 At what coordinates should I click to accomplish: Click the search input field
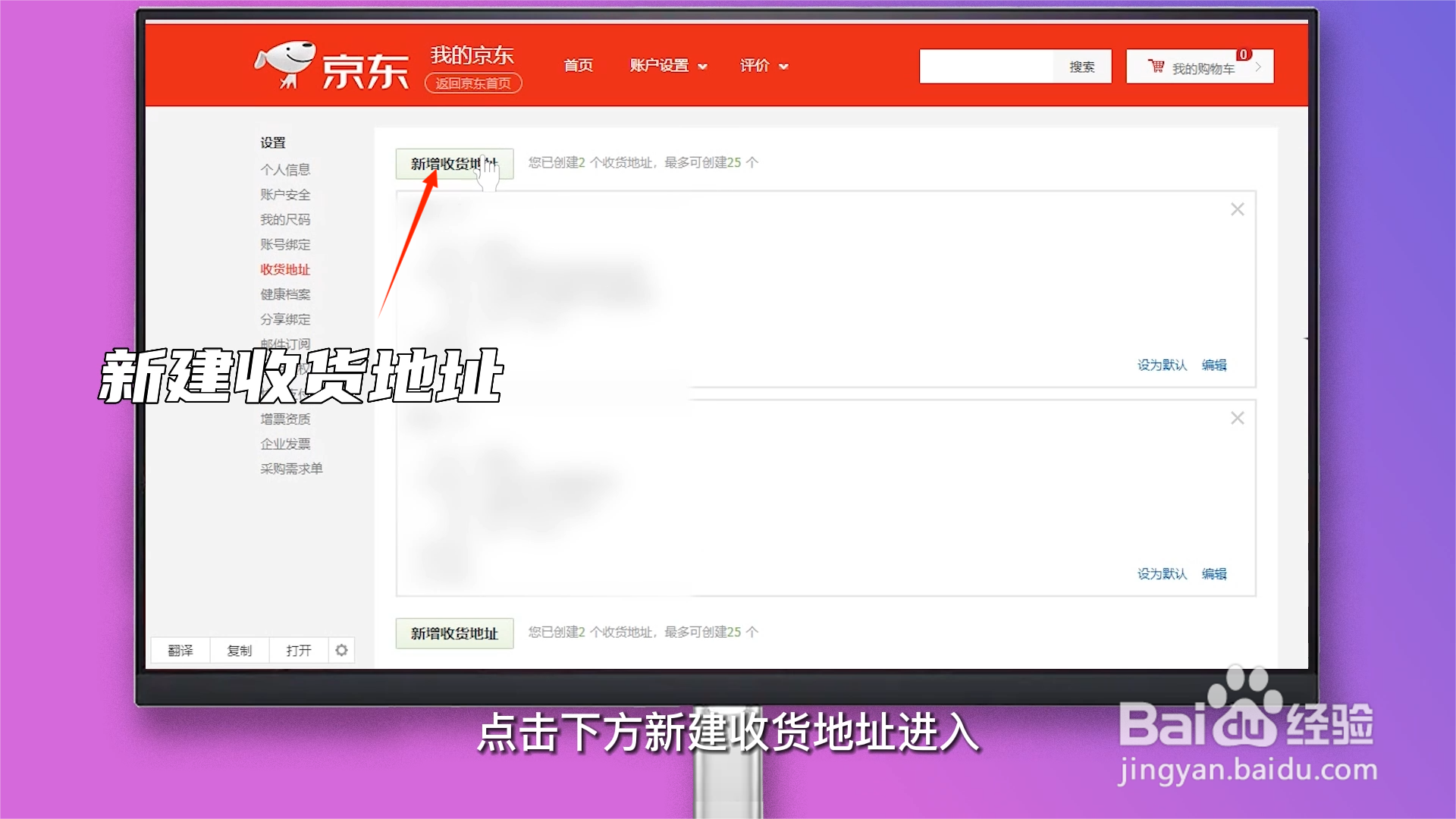point(986,67)
